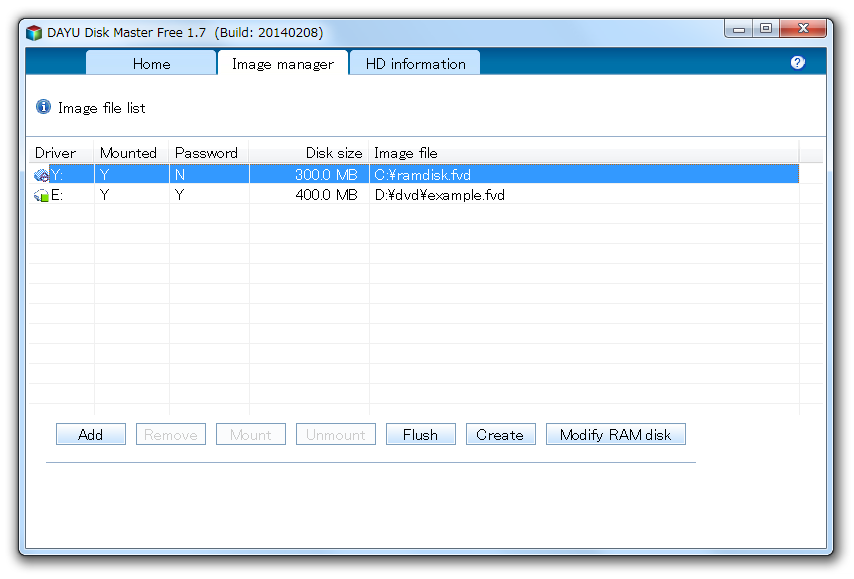854x579 pixels.
Task: Click the Flush button
Action: 420,434
